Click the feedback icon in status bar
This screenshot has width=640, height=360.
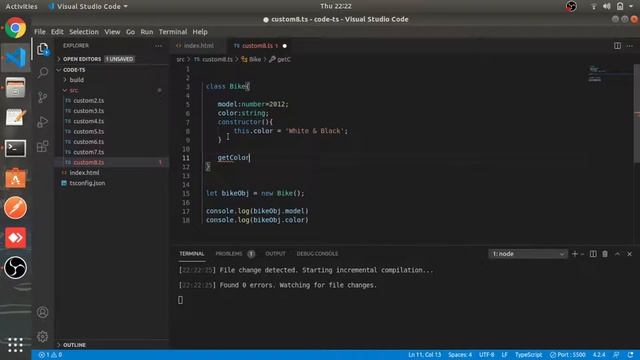(x=616, y=355)
